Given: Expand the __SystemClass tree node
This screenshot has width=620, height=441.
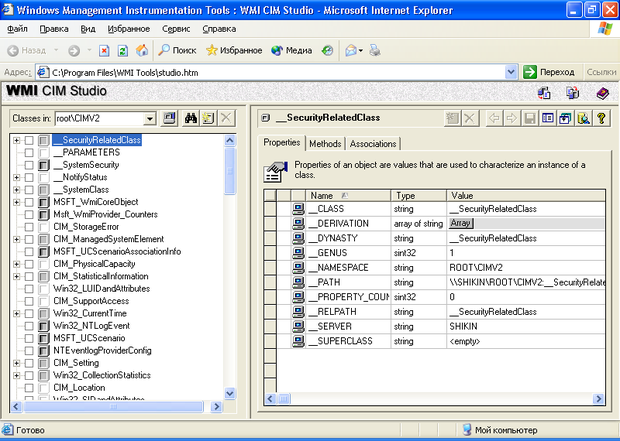Looking at the screenshot, I should click(x=17, y=190).
